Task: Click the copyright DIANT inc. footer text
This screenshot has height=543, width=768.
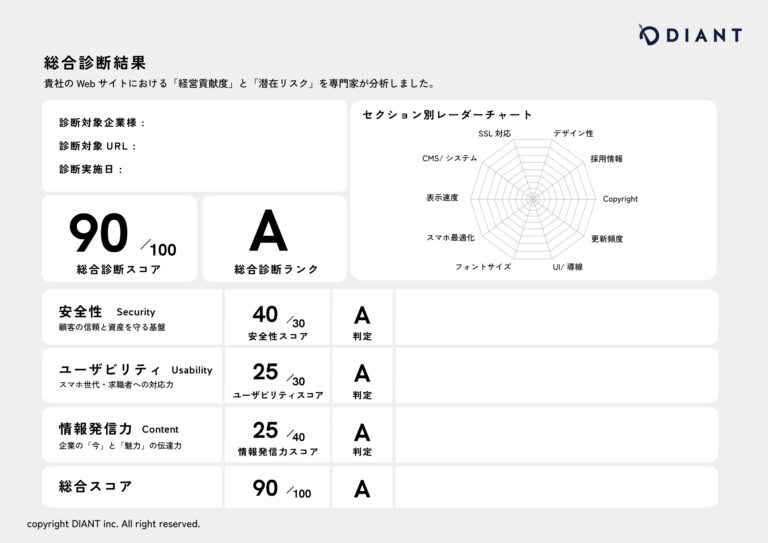Action: (x=113, y=523)
